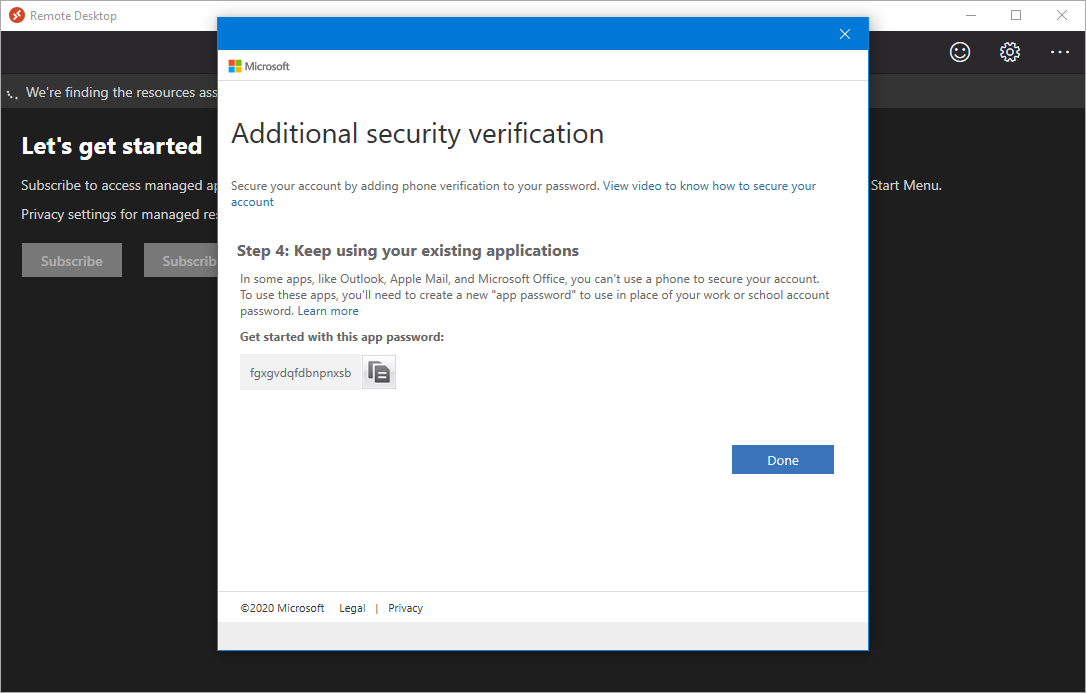This screenshot has width=1086, height=693.
Task: Close the Remote Desktop window
Action: 1061,15
